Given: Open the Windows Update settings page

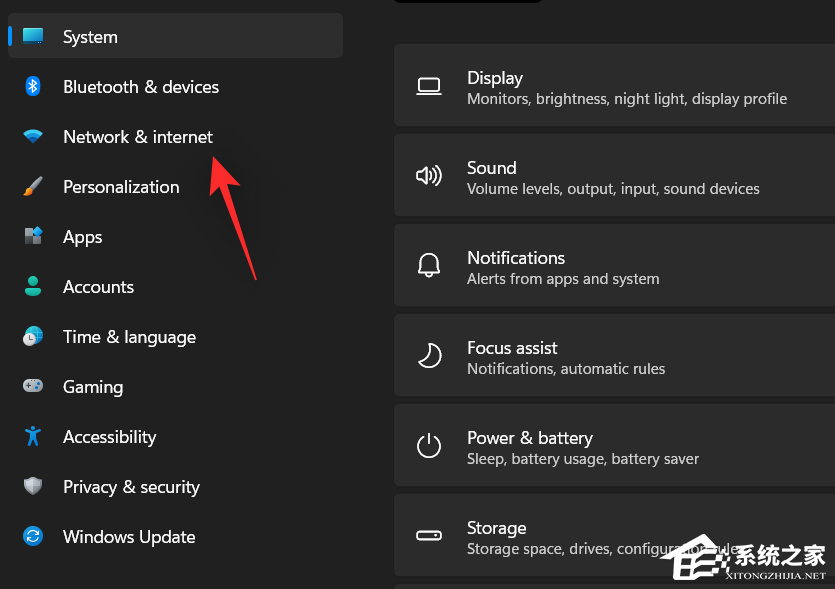Looking at the screenshot, I should [128, 537].
